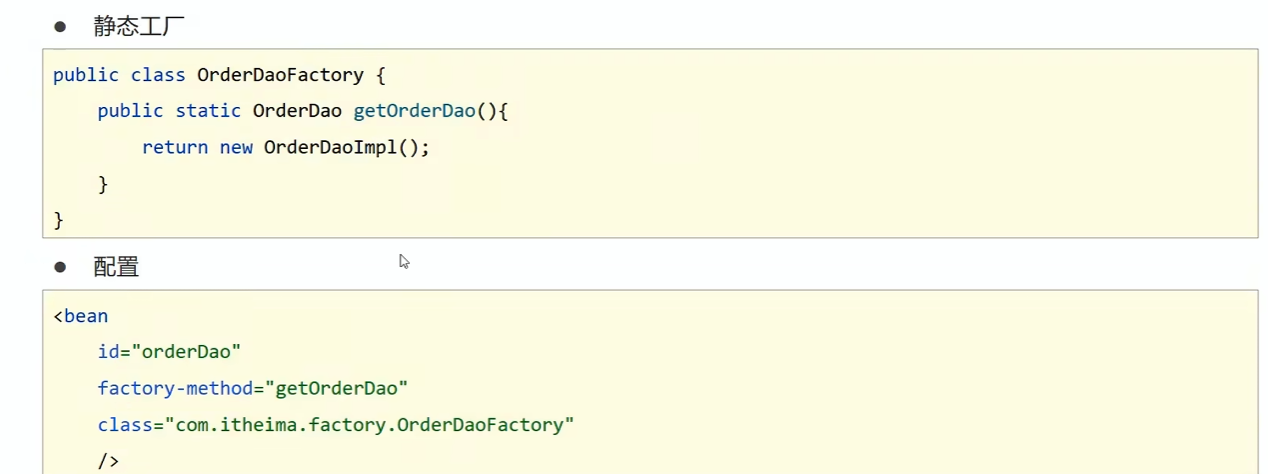1268x474 pixels.
Task: Click the self-closing /> of bean tag
Action: tap(108, 461)
